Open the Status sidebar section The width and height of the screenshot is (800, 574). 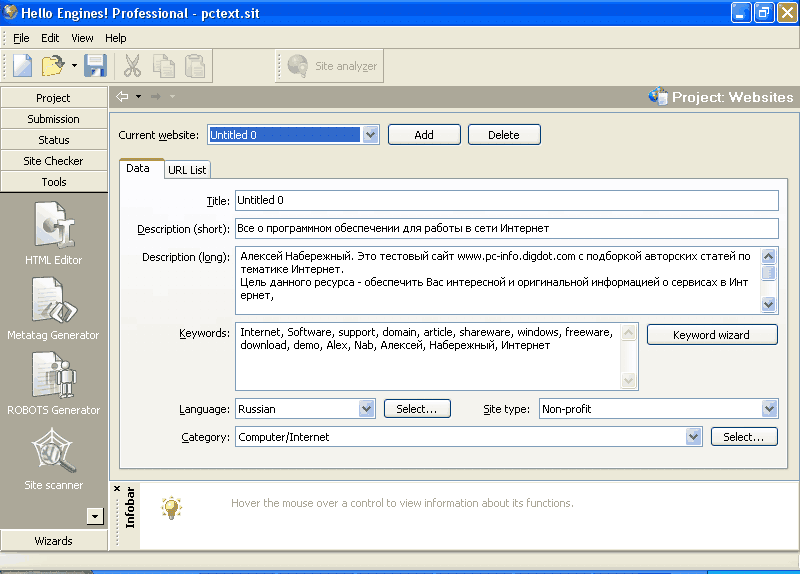pyautogui.click(x=54, y=140)
